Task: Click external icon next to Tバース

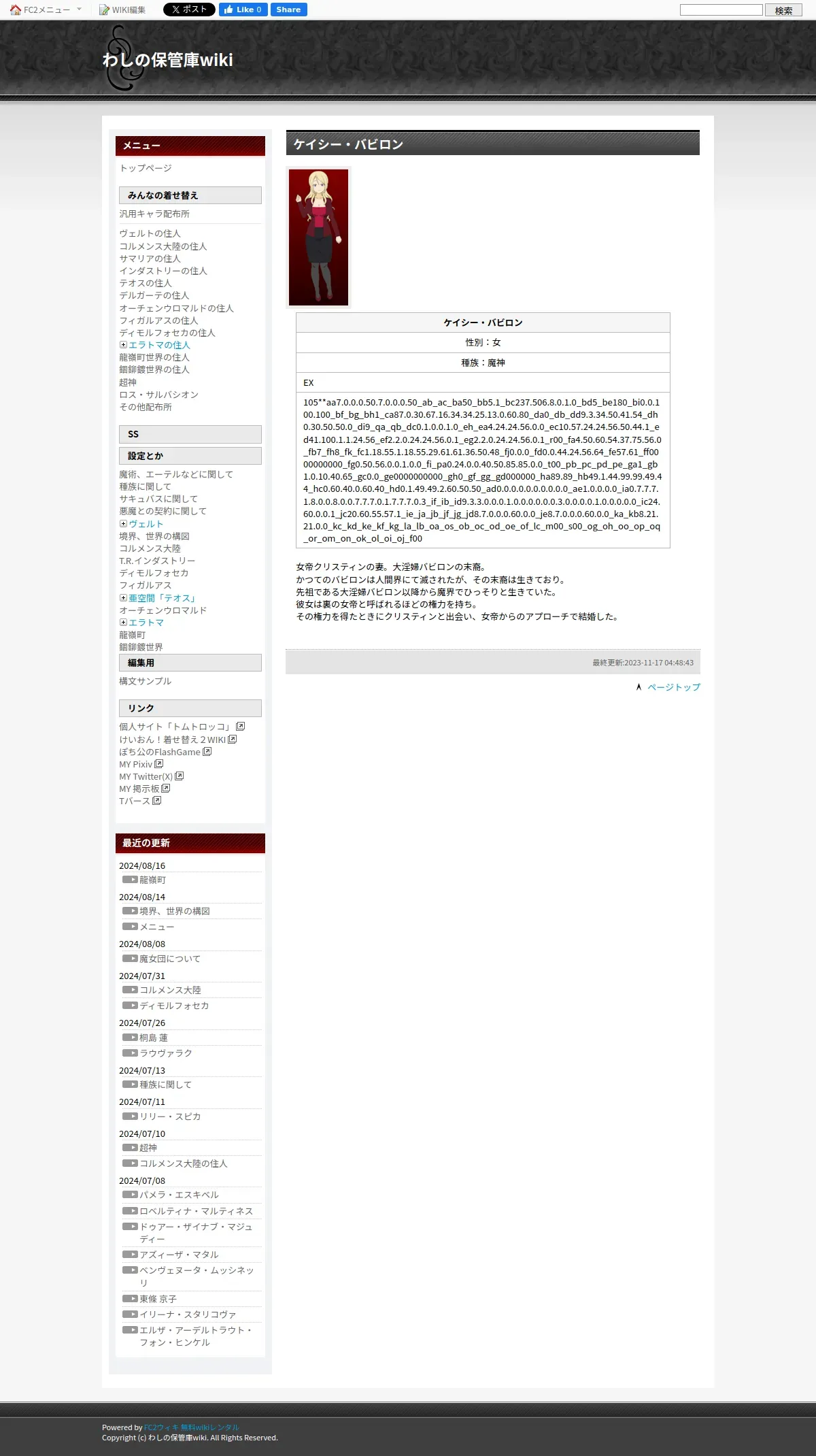Action: click(156, 800)
